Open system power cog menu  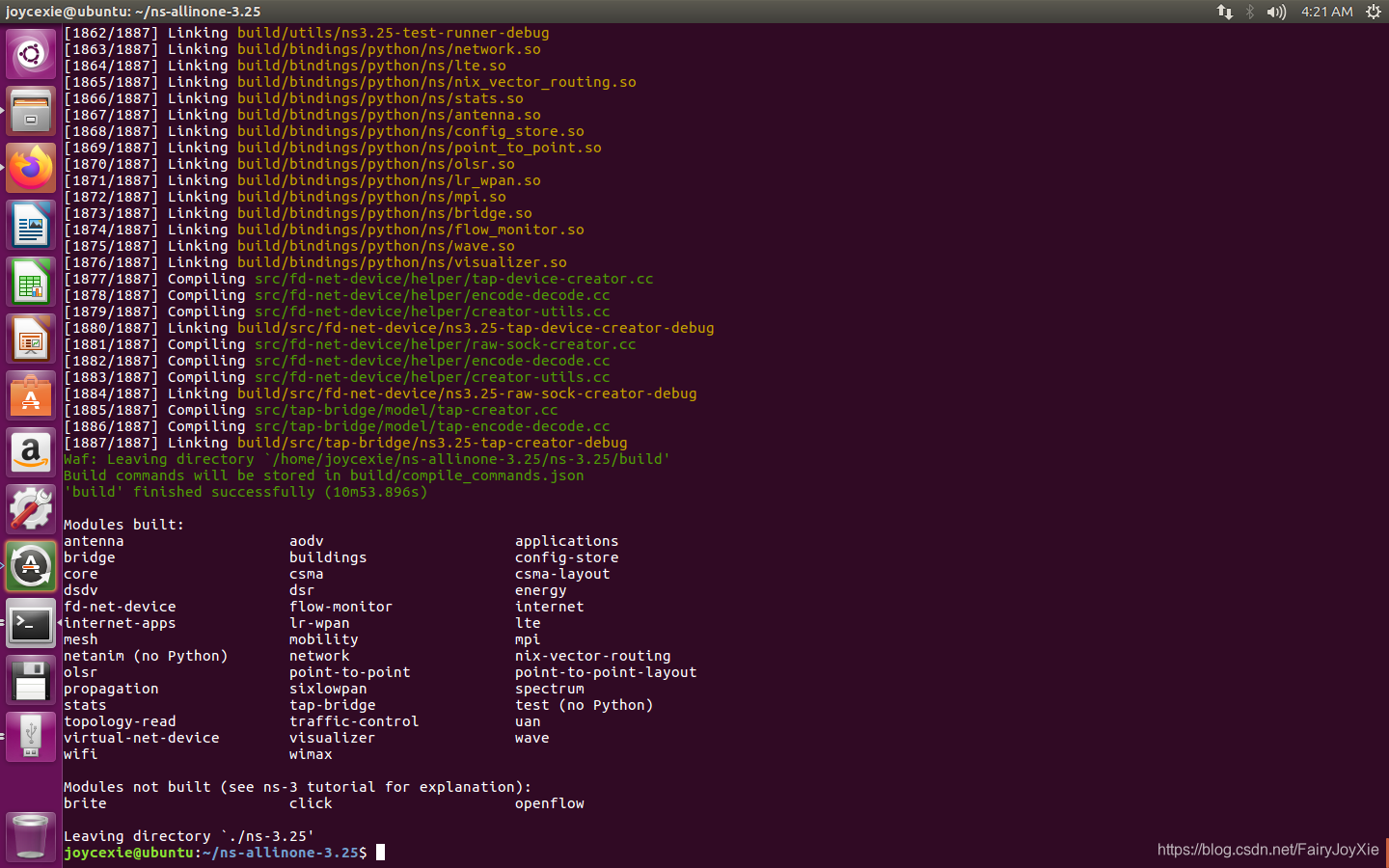tap(1374, 12)
